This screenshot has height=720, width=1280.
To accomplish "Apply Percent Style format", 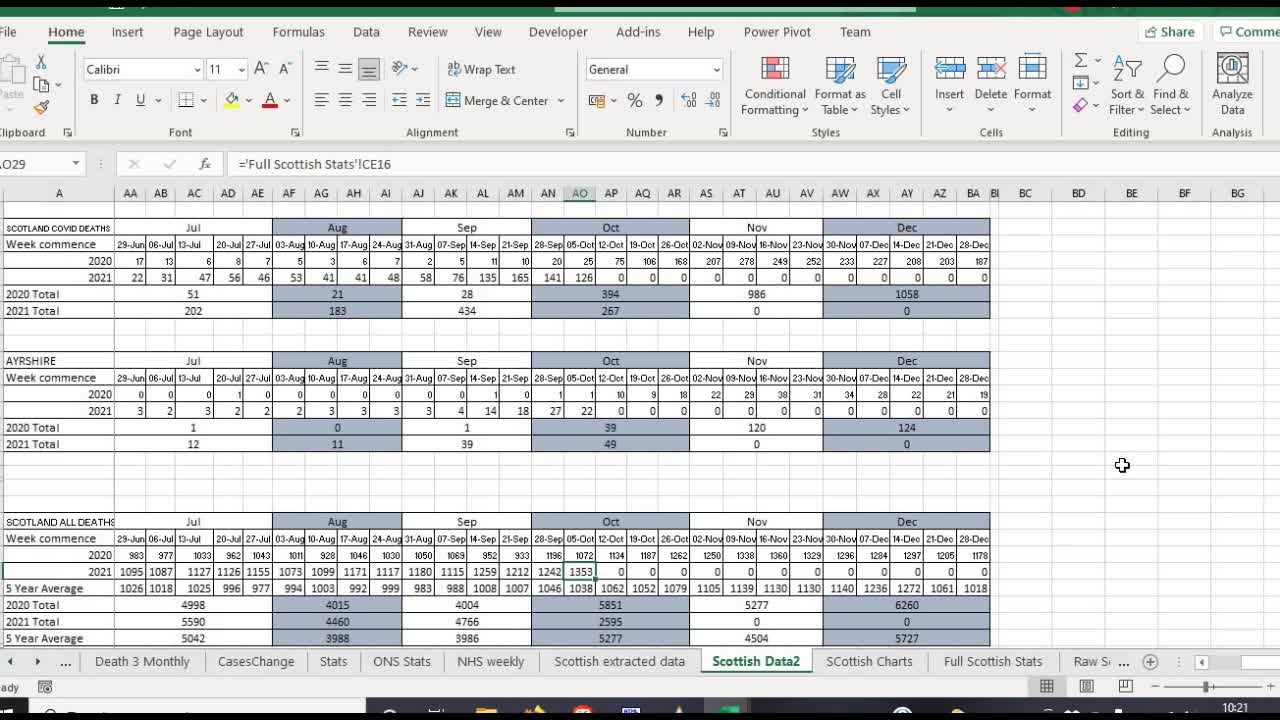I will point(635,100).
